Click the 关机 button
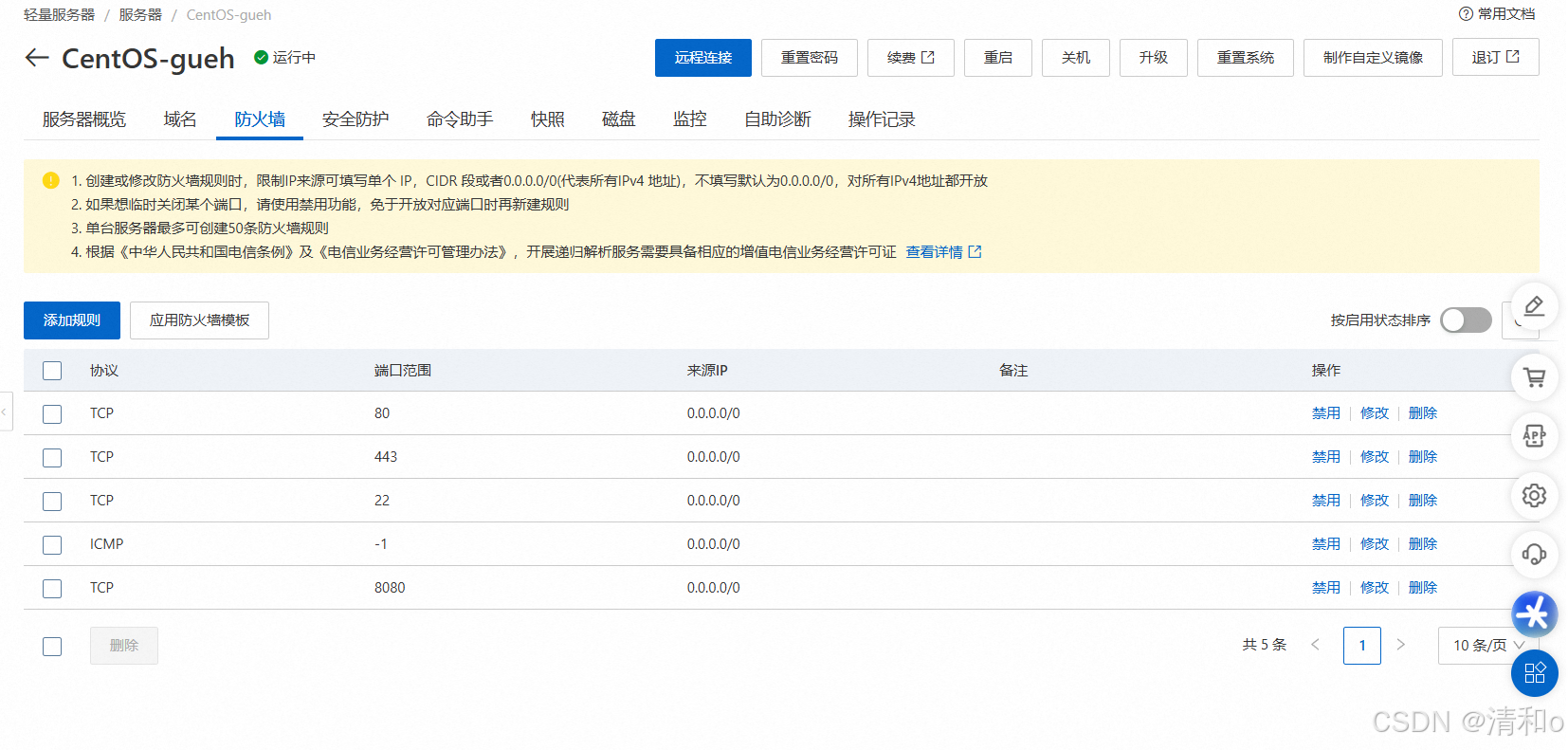 pos(1076,58)
